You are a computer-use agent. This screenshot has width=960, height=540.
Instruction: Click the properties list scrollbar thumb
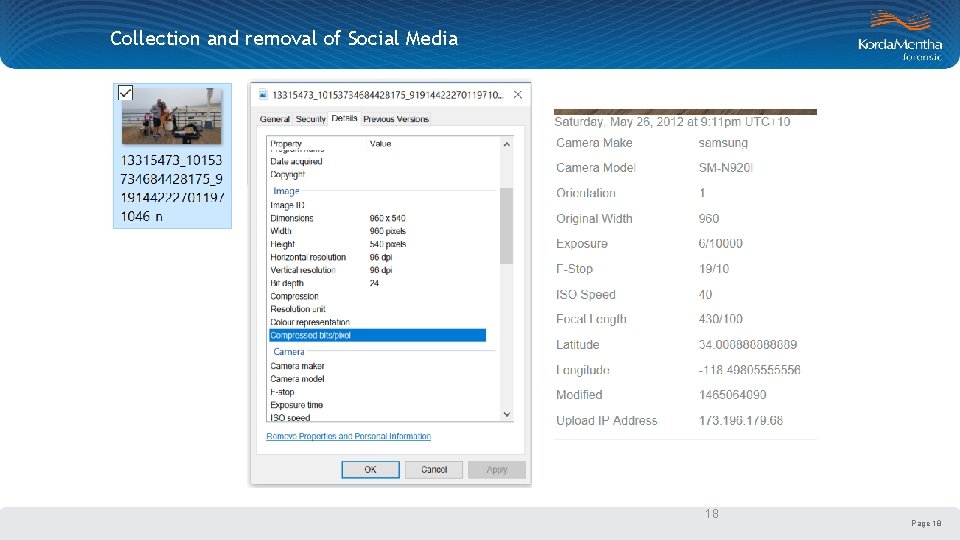coord(506,225)
